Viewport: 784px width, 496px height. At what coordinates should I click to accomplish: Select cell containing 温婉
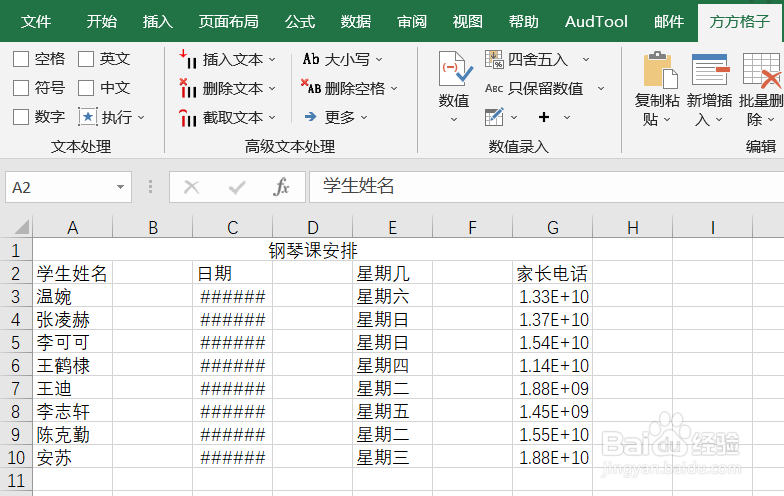coord(72,296)
